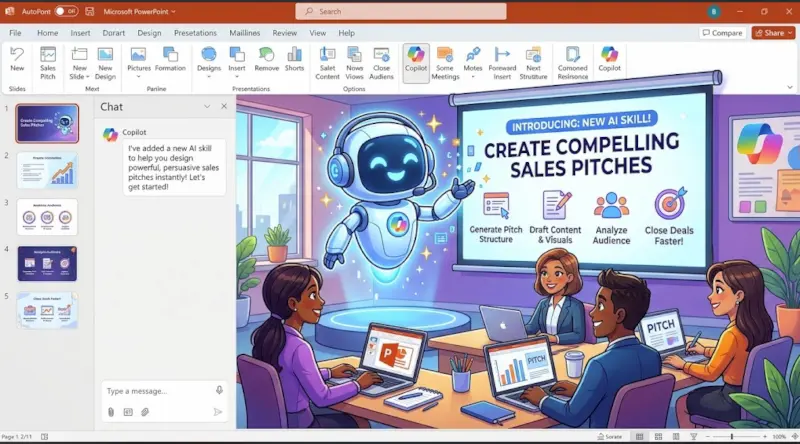This screenshot has height=444, width=800.
Task: Click the 100% zoom level text
Action: (779, 437)
